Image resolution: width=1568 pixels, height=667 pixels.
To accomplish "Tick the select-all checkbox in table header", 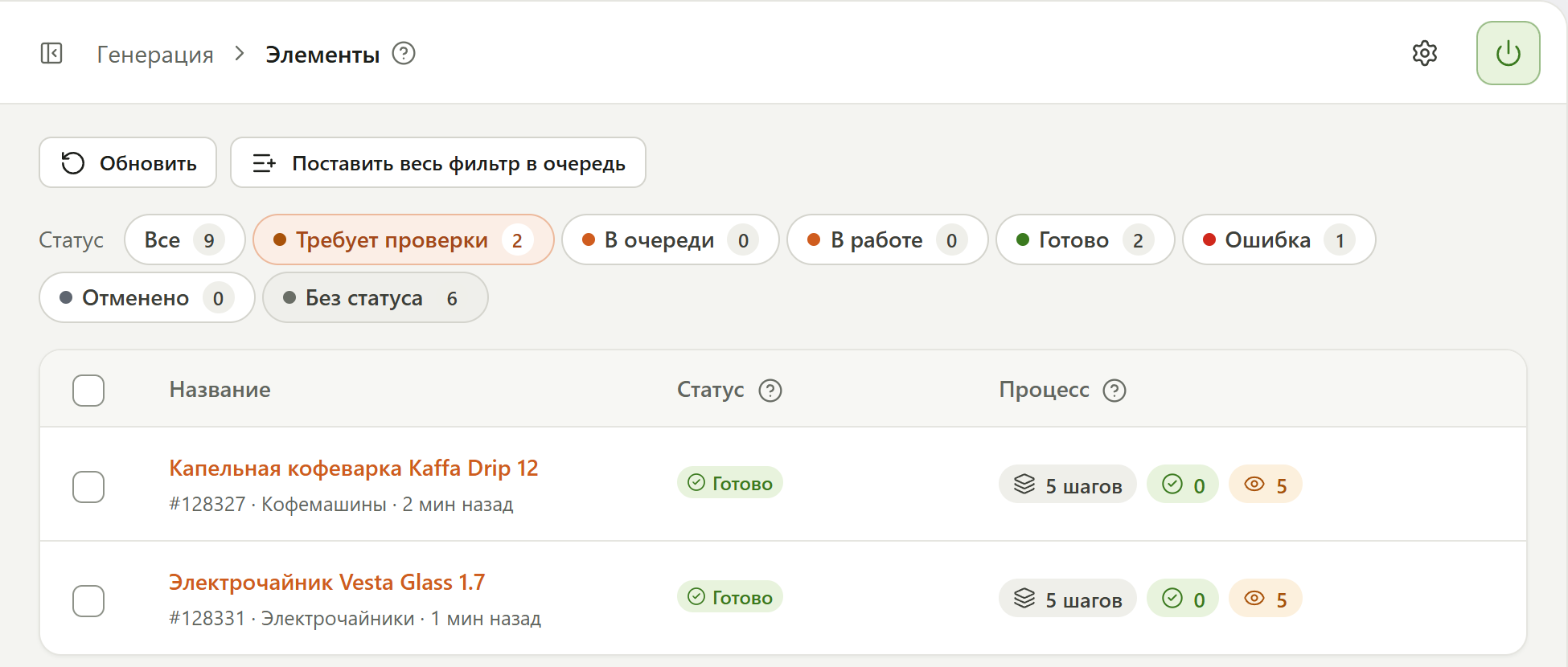I will click(88, 391).
